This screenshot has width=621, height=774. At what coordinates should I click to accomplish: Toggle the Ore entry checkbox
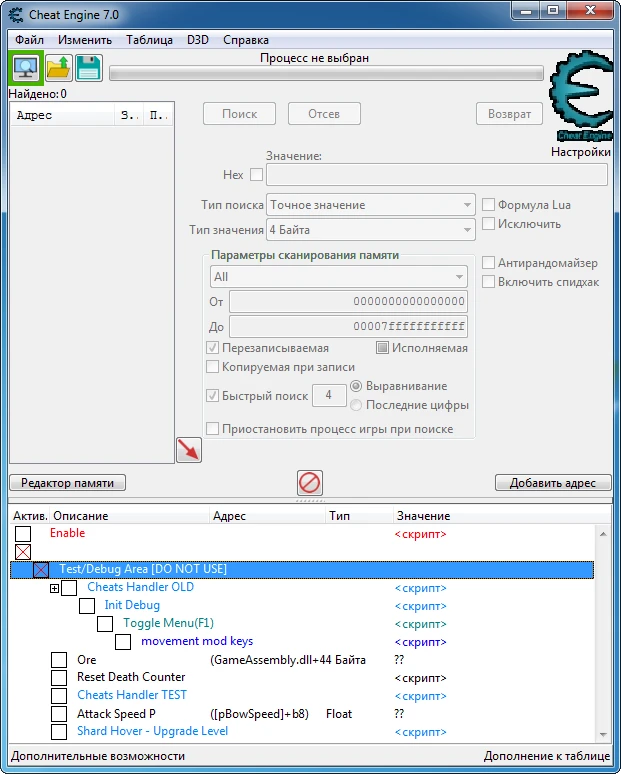59,660
